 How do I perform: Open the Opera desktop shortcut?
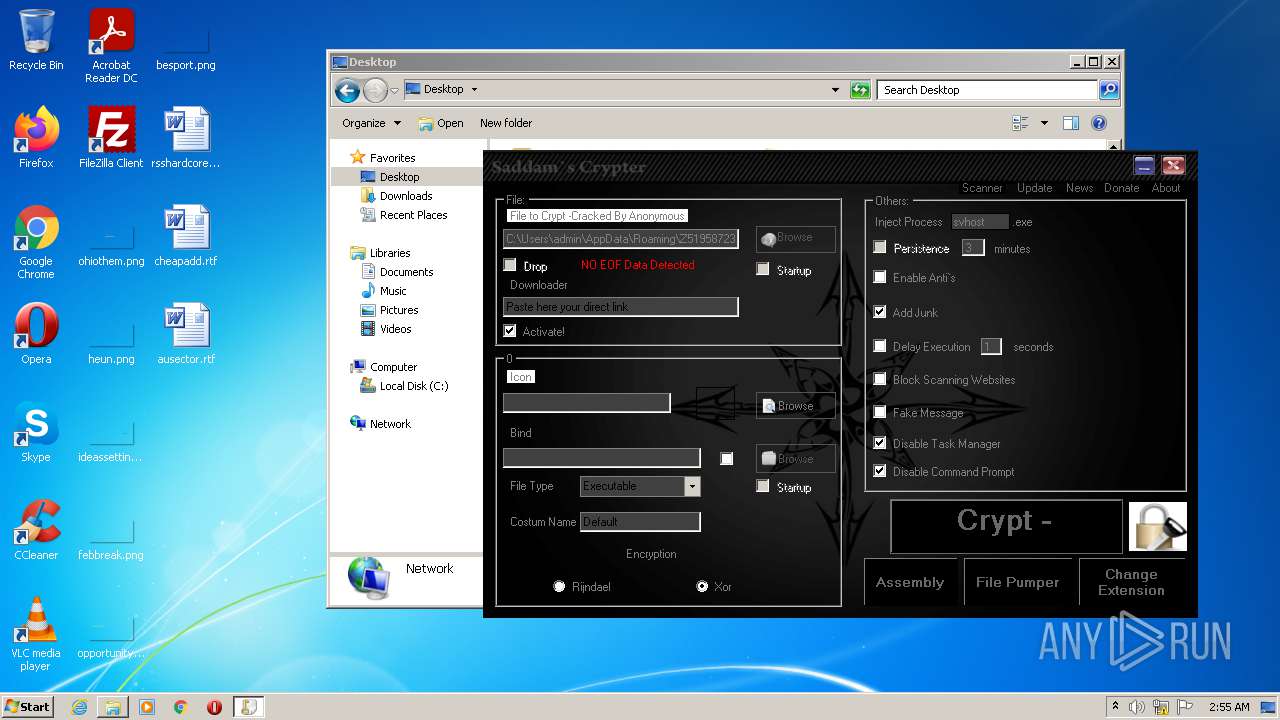(36, 334)
